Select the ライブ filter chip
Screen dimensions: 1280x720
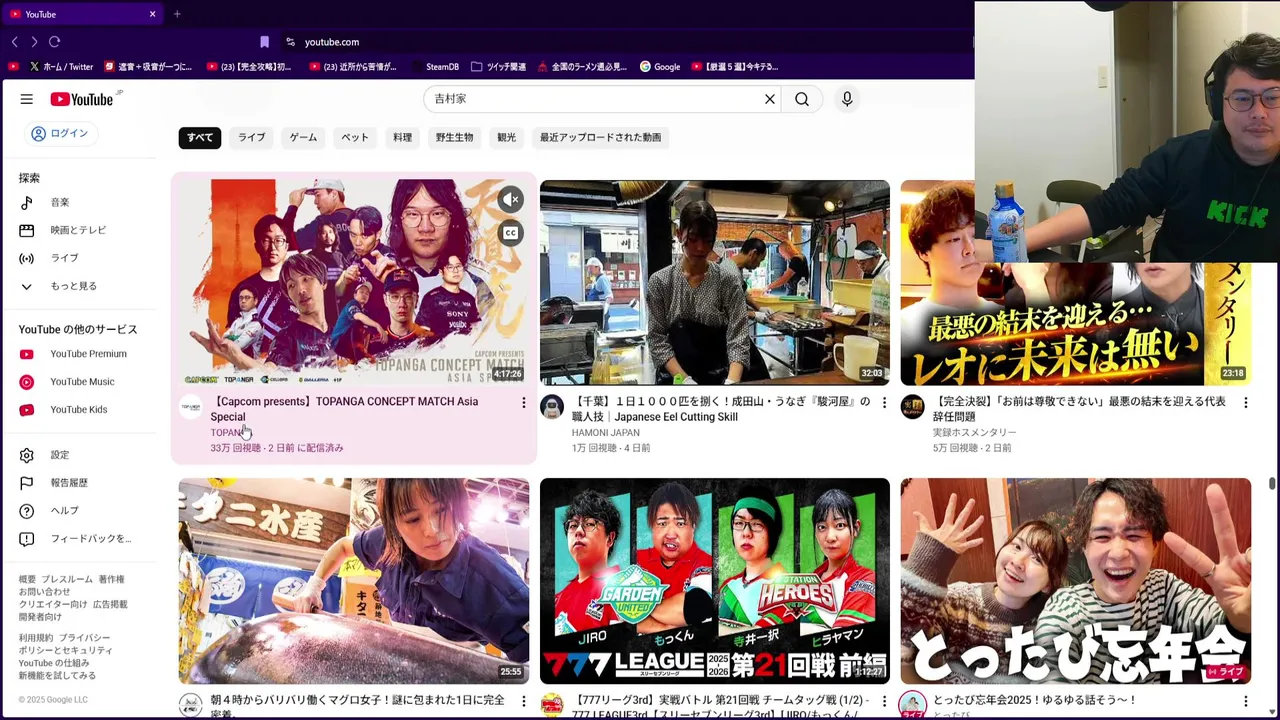tap(252, 137)
